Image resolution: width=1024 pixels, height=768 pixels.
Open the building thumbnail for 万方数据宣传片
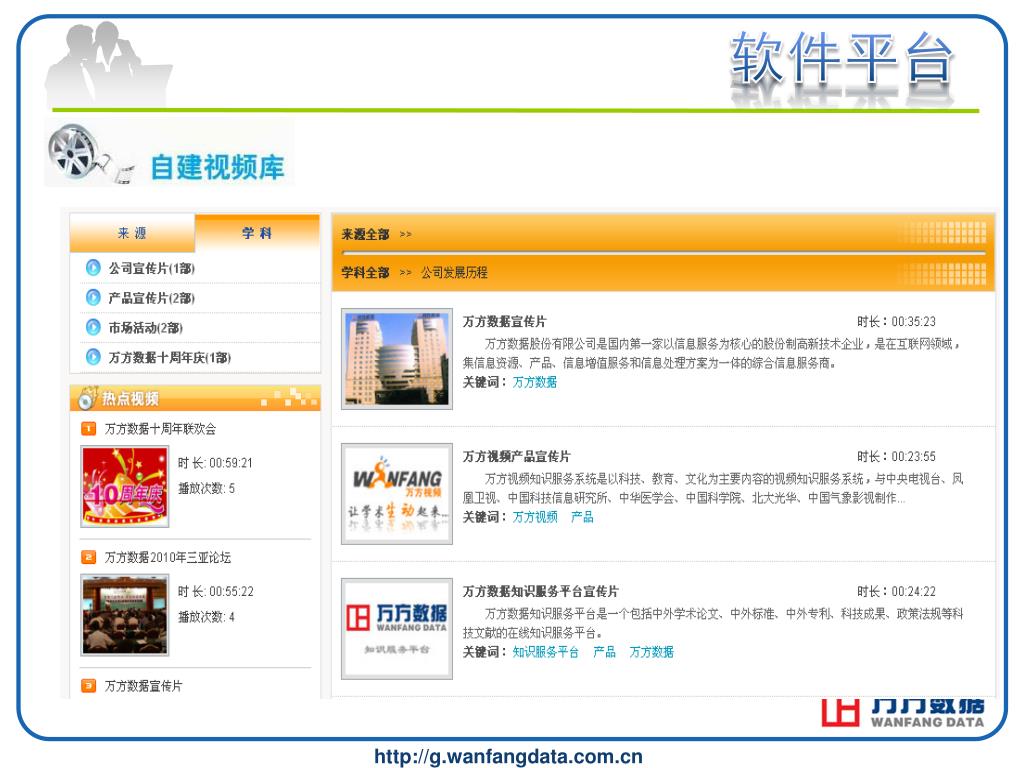[x=397, y=359]
